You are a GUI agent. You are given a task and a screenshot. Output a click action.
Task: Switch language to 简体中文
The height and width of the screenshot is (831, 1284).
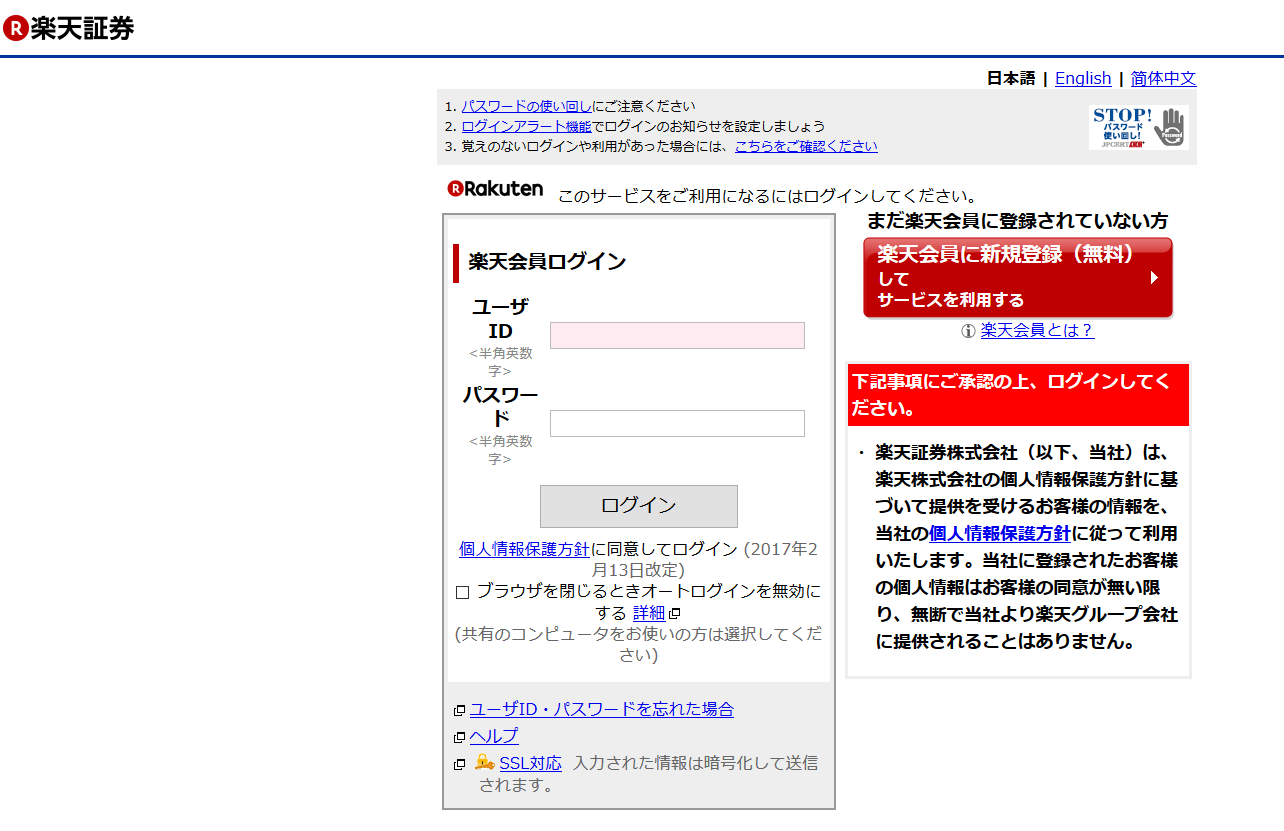tap(1164, 78)
